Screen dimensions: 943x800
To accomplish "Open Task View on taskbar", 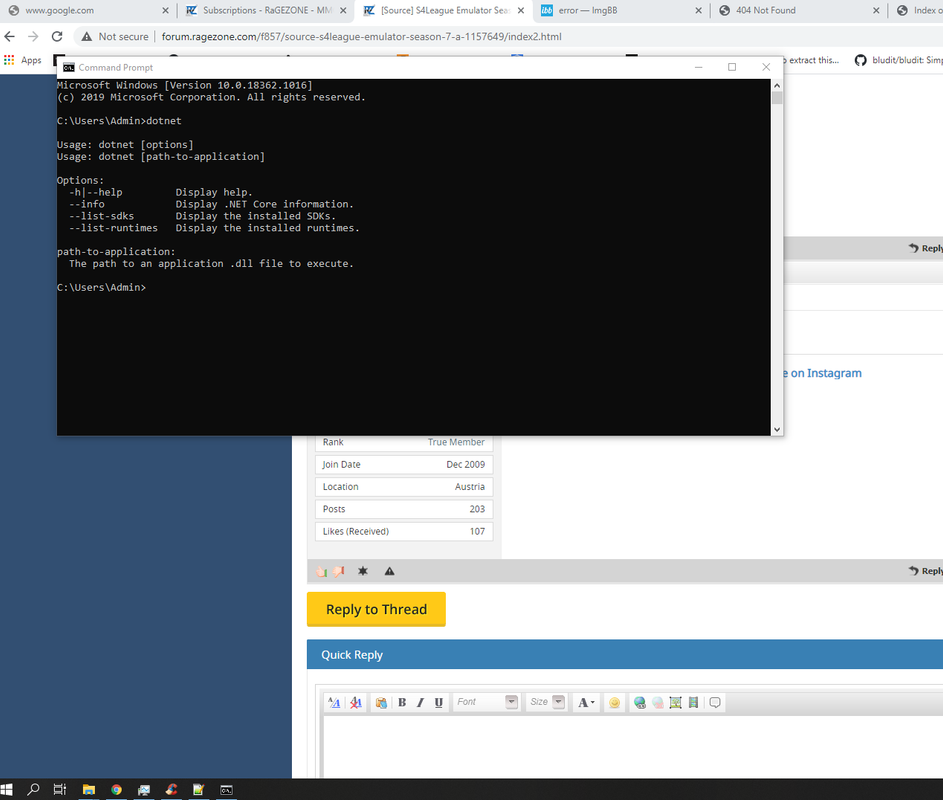I will (x=60, y=789).
